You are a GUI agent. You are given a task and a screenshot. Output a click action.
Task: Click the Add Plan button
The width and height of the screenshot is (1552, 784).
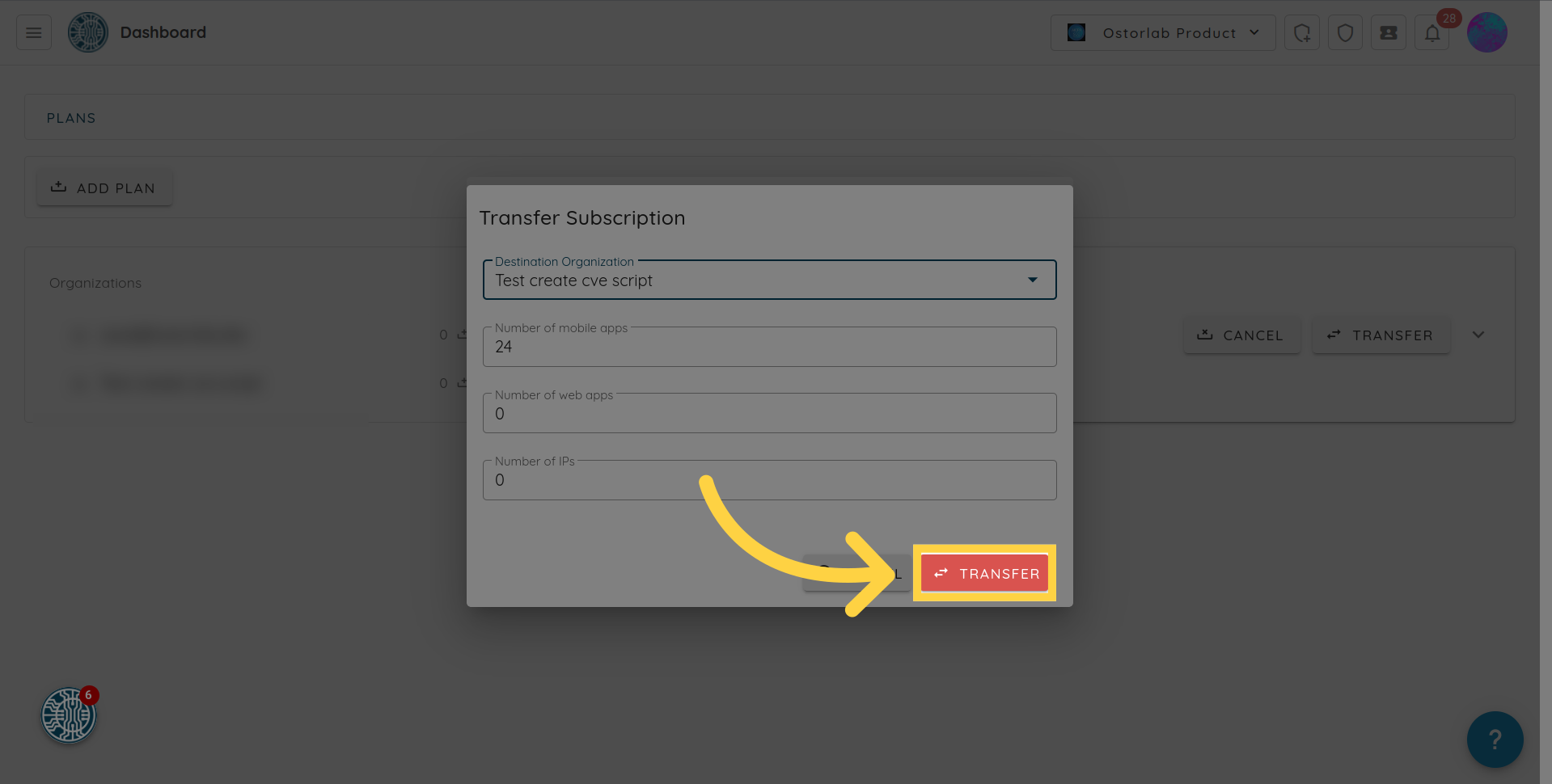pos(104,188)
